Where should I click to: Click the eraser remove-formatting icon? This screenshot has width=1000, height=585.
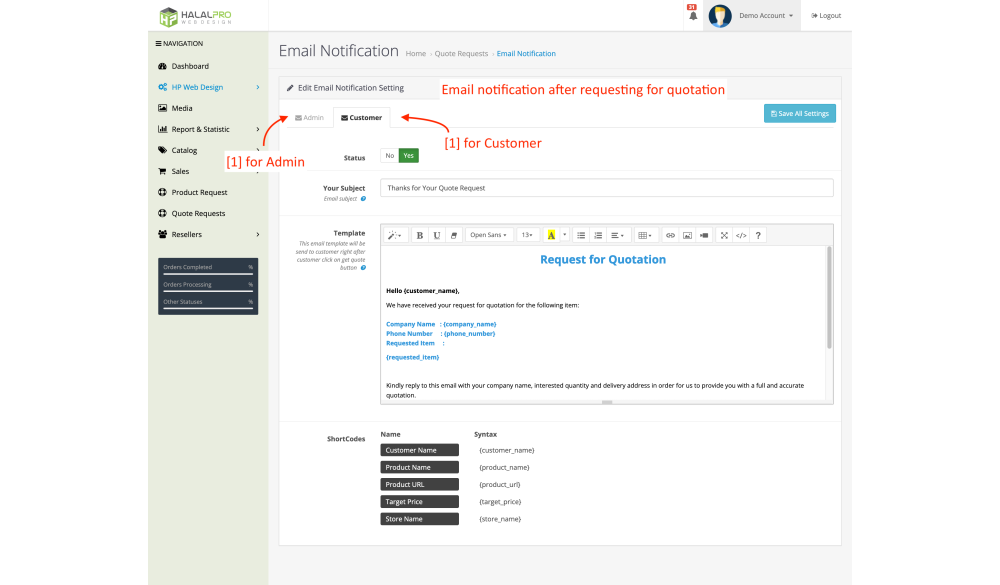[x=454, y=235]
